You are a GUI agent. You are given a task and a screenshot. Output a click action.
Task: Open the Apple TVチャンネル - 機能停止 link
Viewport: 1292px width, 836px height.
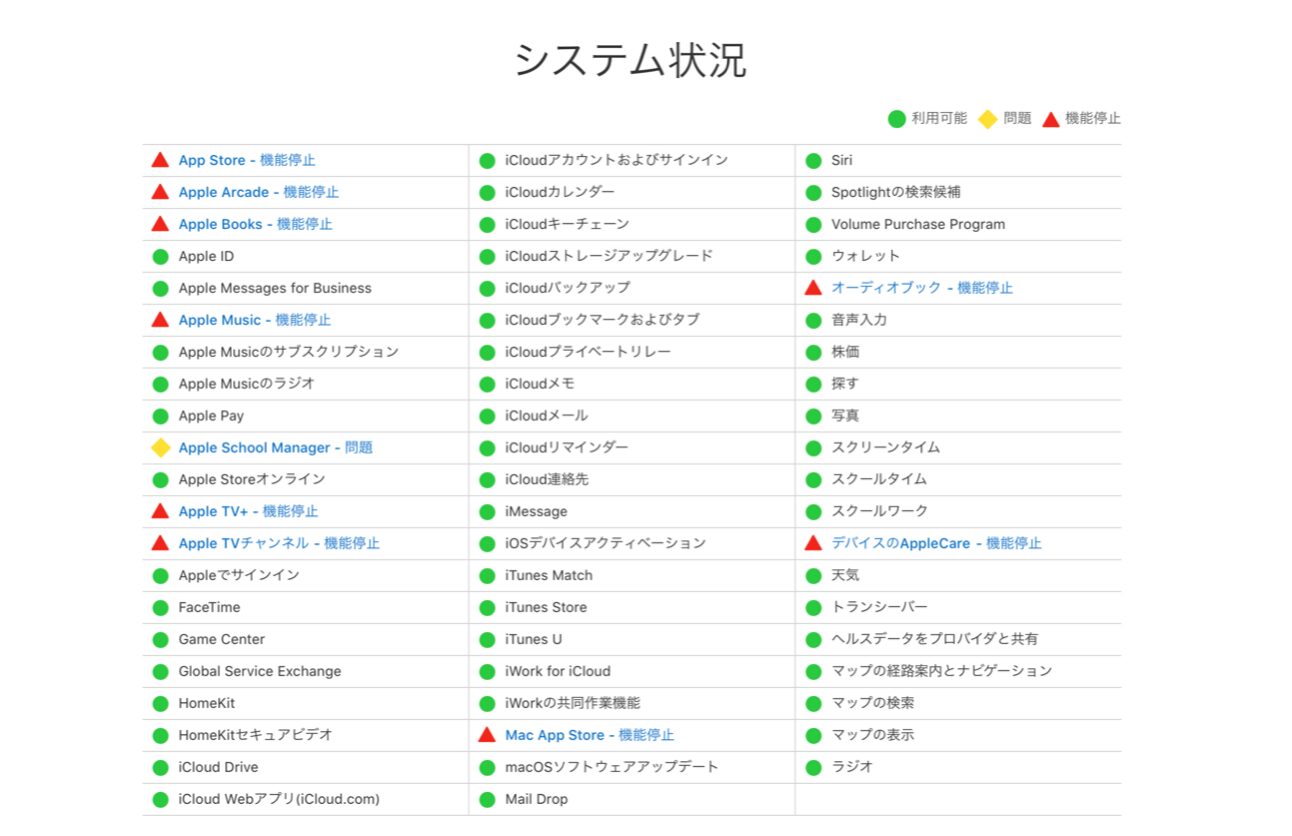(x=279, y=543)
